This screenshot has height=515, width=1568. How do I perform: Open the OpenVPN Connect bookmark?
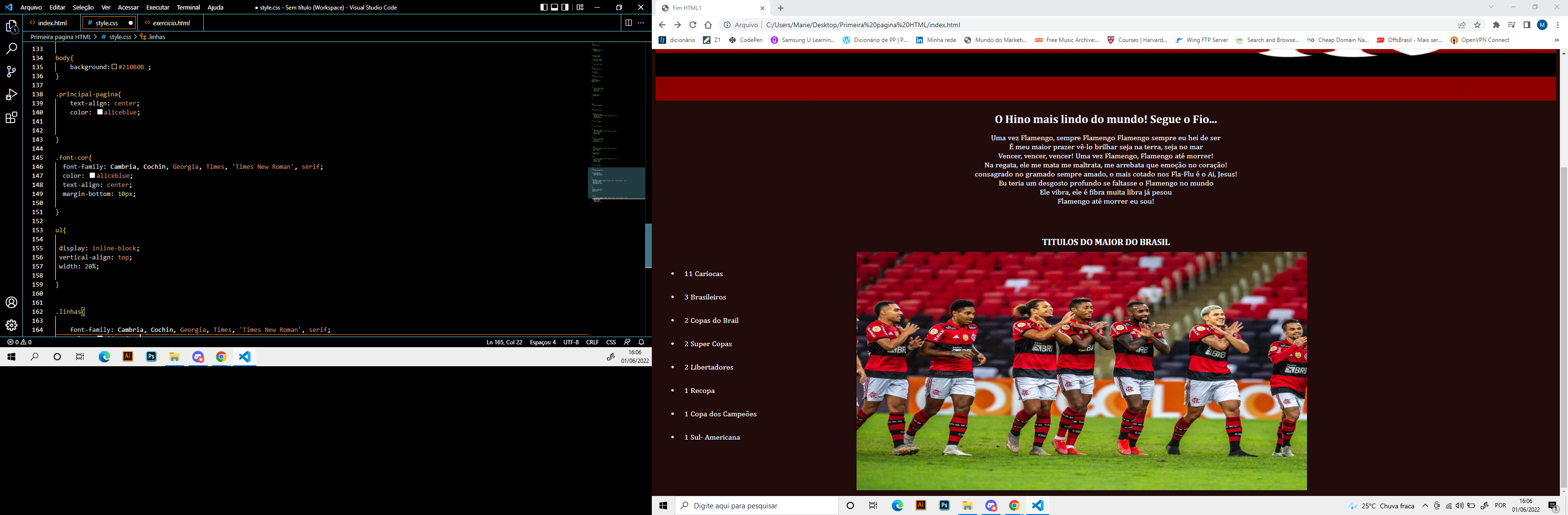[x=1480, y=40]
